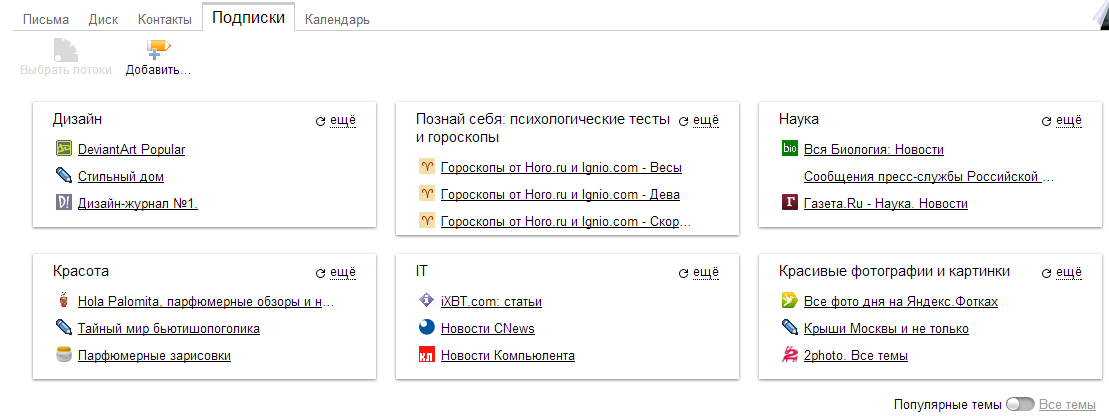Screen dimensions: 1109x416
Task: Click the DeviantArt Popular feed icon
Action: (x=65, y=150)
